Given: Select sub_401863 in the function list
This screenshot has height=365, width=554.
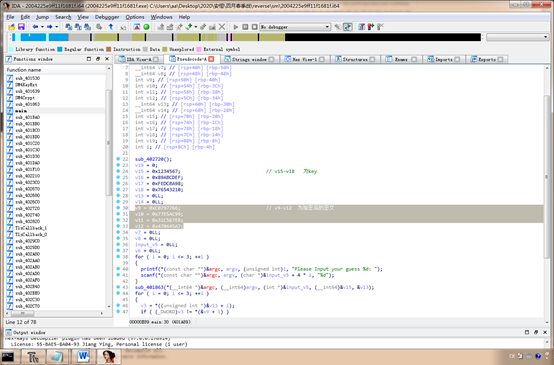Looking at the screenshot, I should [x=27, y=104].
